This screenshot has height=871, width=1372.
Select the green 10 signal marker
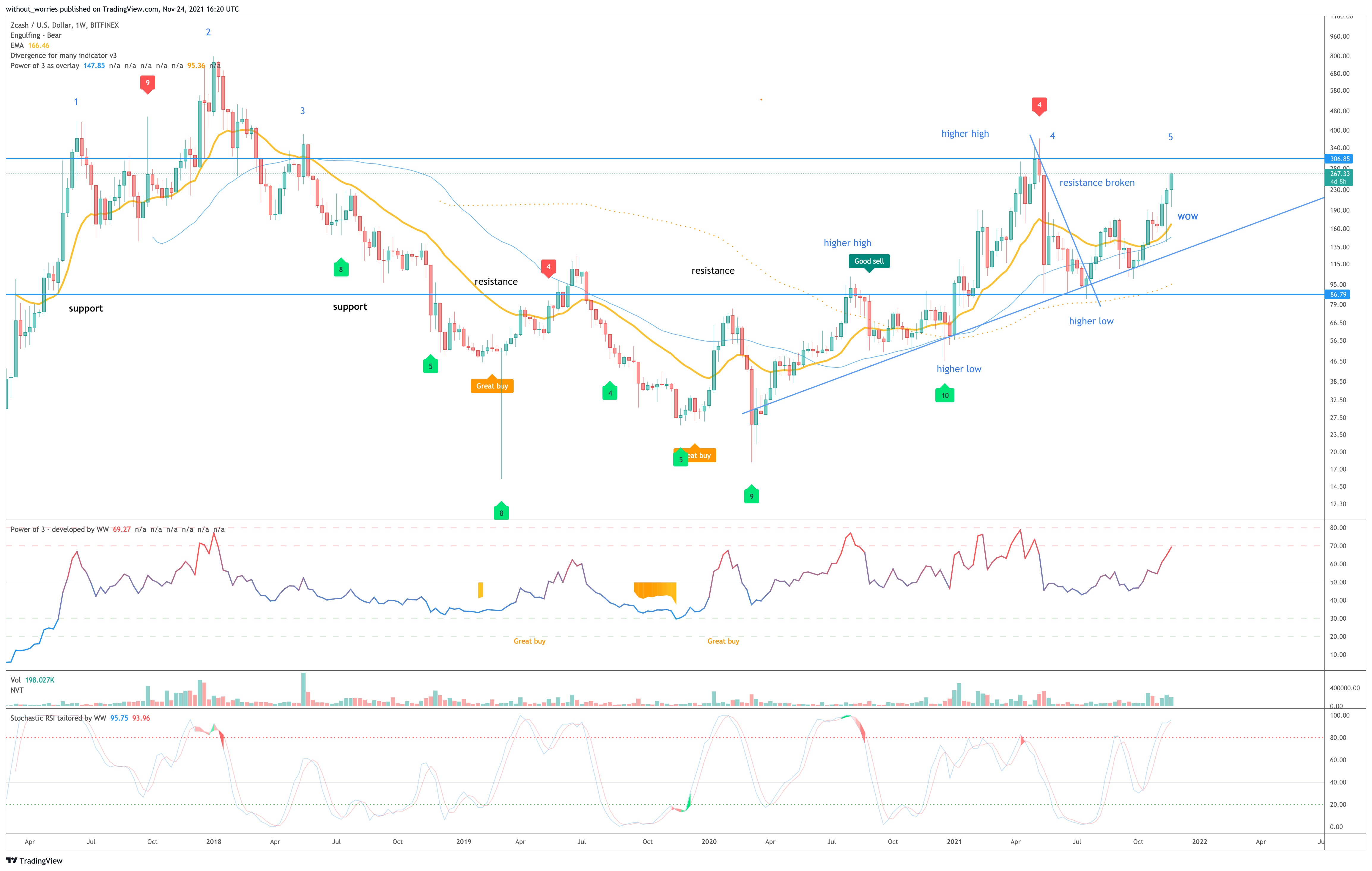(945, 394)
